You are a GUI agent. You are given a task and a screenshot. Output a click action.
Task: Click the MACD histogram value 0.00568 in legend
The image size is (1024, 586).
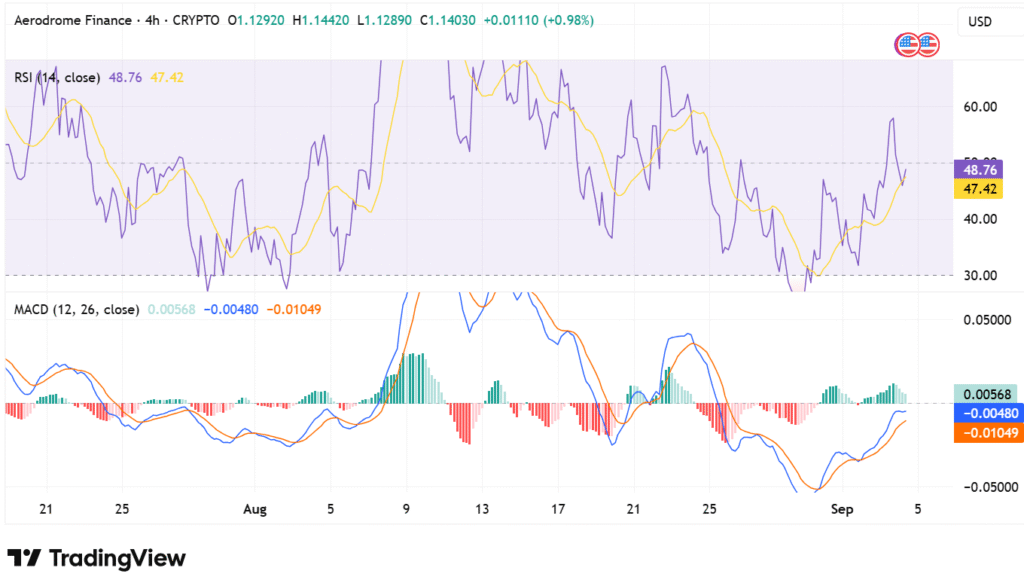point(172,310)
